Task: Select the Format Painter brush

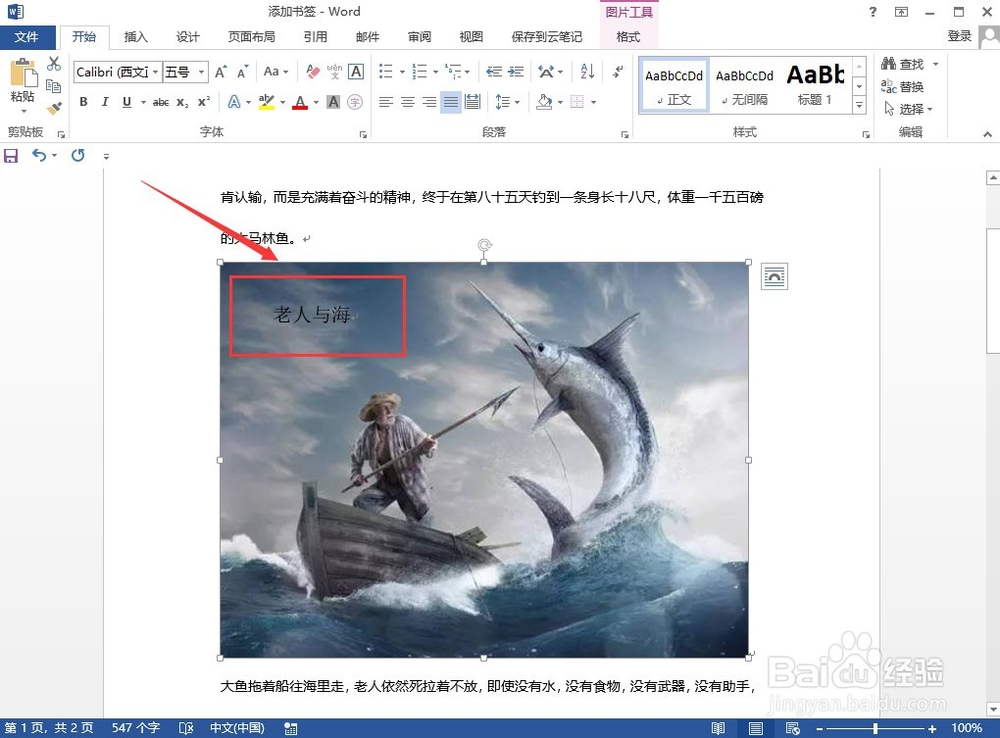Action: coord(54,108)
